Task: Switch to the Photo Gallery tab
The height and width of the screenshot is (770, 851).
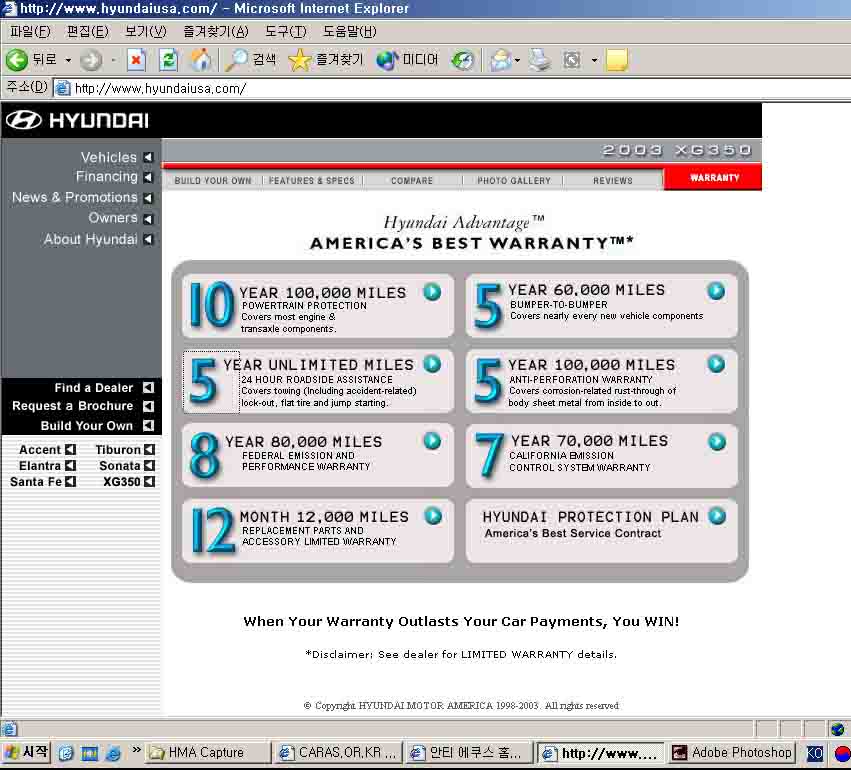Action: [514, 181]
